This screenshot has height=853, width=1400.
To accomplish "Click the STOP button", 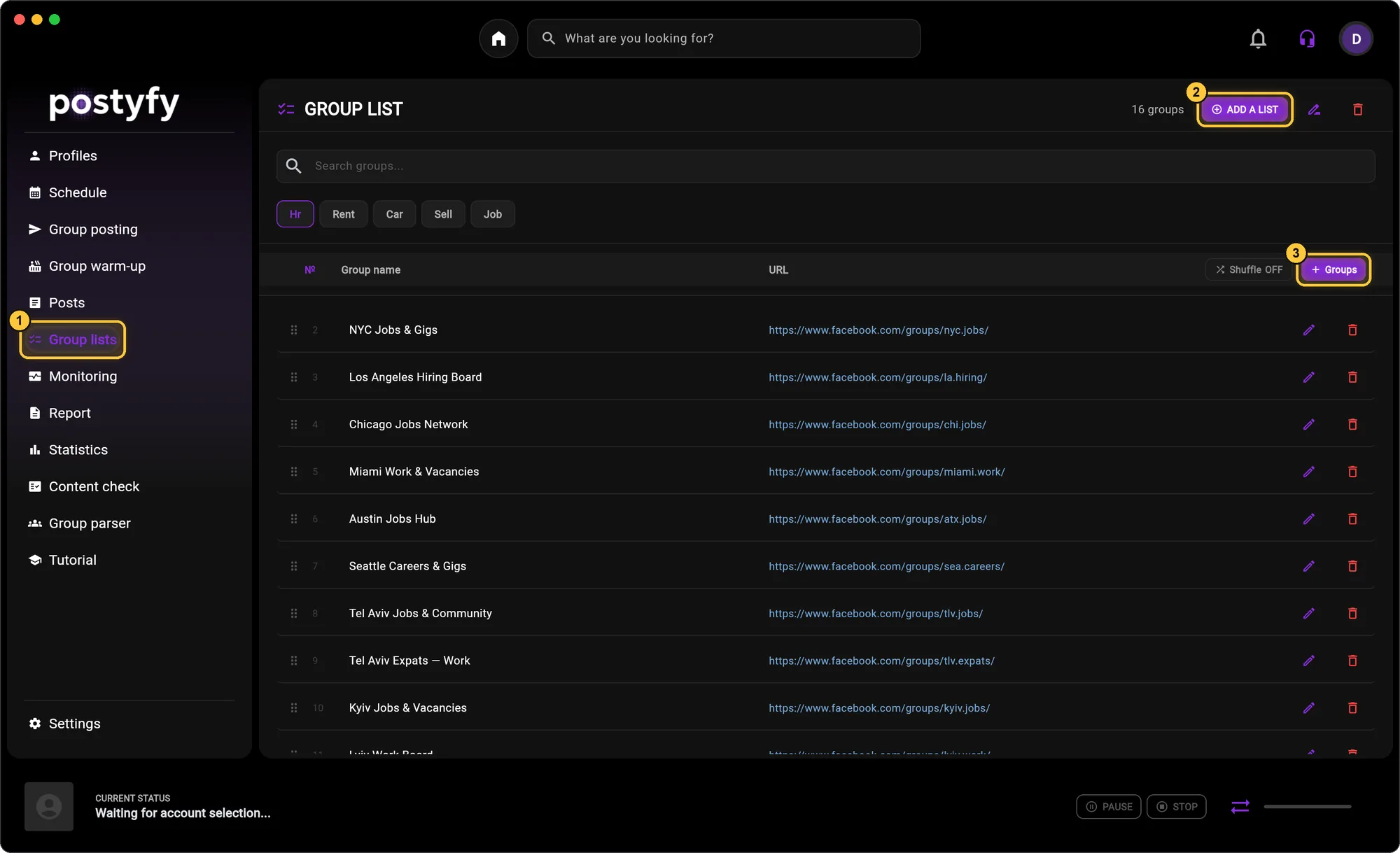I will tap(1176, 806).
